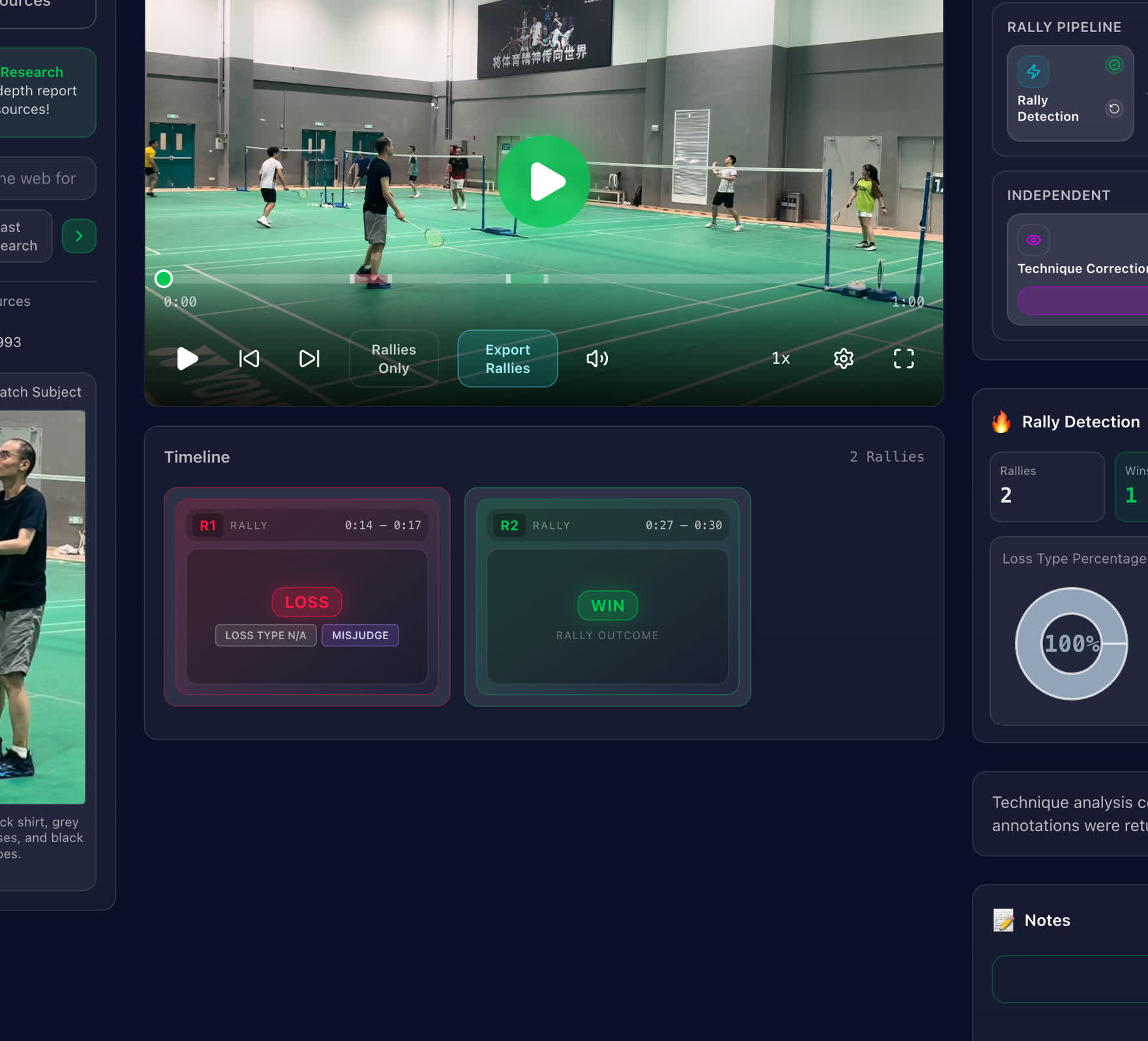1148x1041 pixels.
Task: Click the green scrubber handle at 0:00
Action: (164, 279)
